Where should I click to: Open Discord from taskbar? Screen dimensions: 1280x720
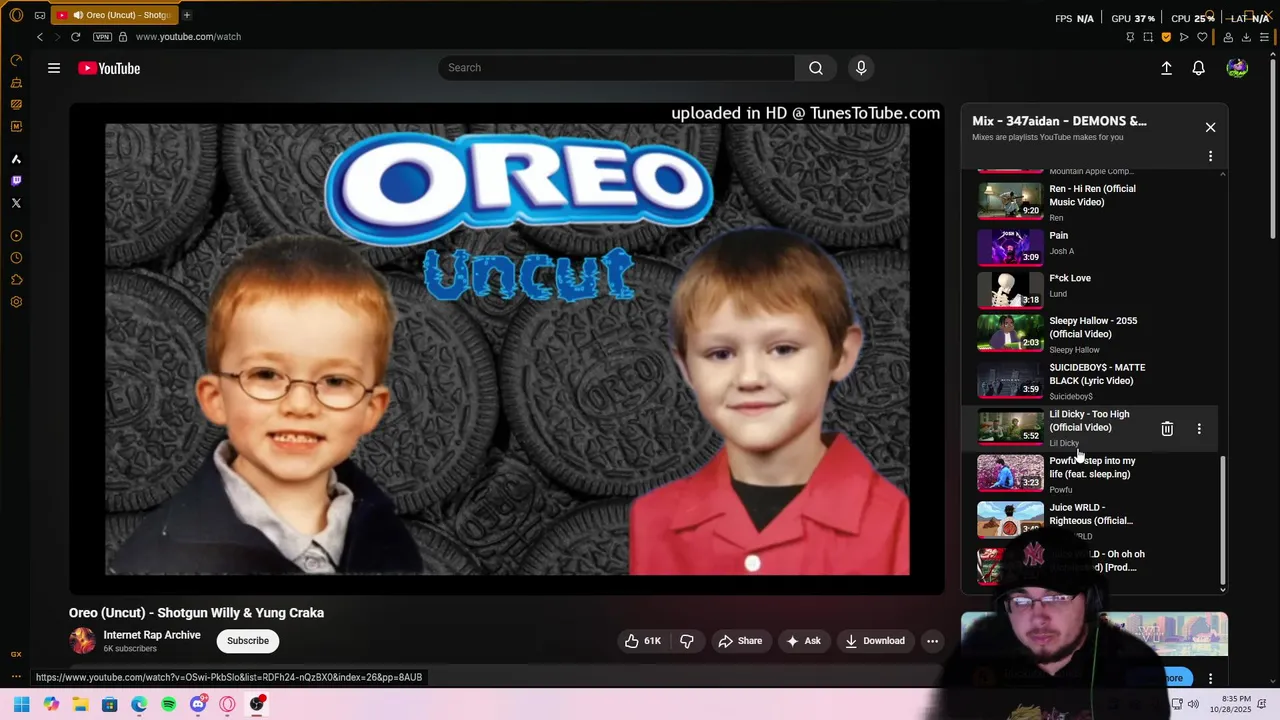pos(198,704)
